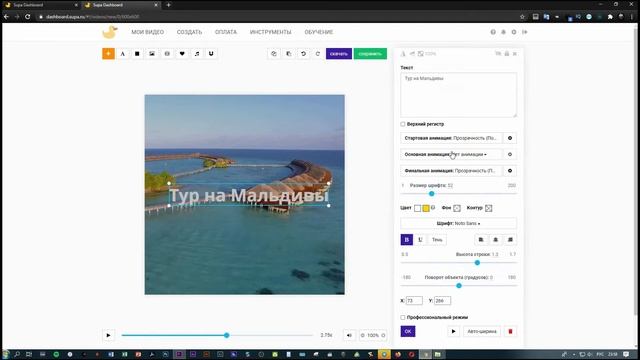Adjust the Высота строки slider handle

(477, 262)
